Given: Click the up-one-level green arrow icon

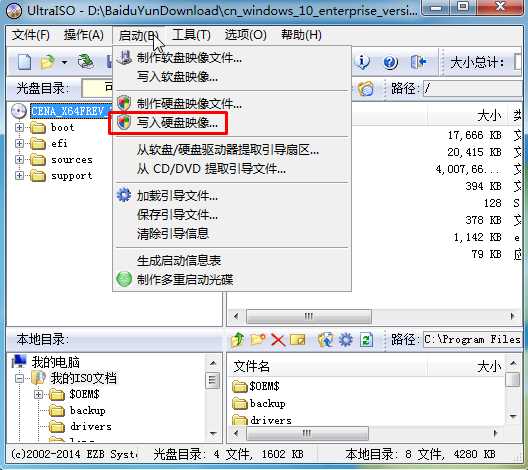Looking at the screenshot, I should [238, 339].
